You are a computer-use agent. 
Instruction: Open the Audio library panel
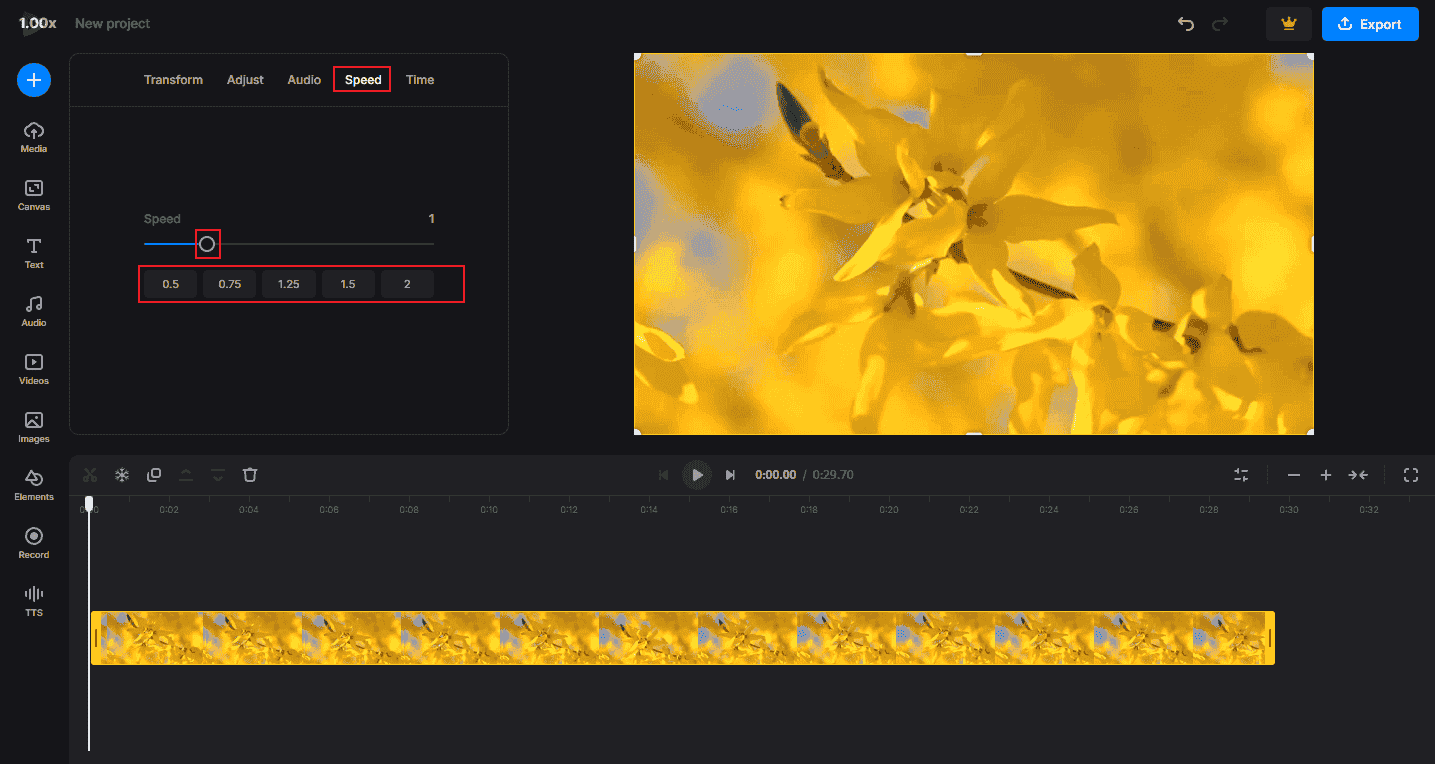tap(33, 311)
